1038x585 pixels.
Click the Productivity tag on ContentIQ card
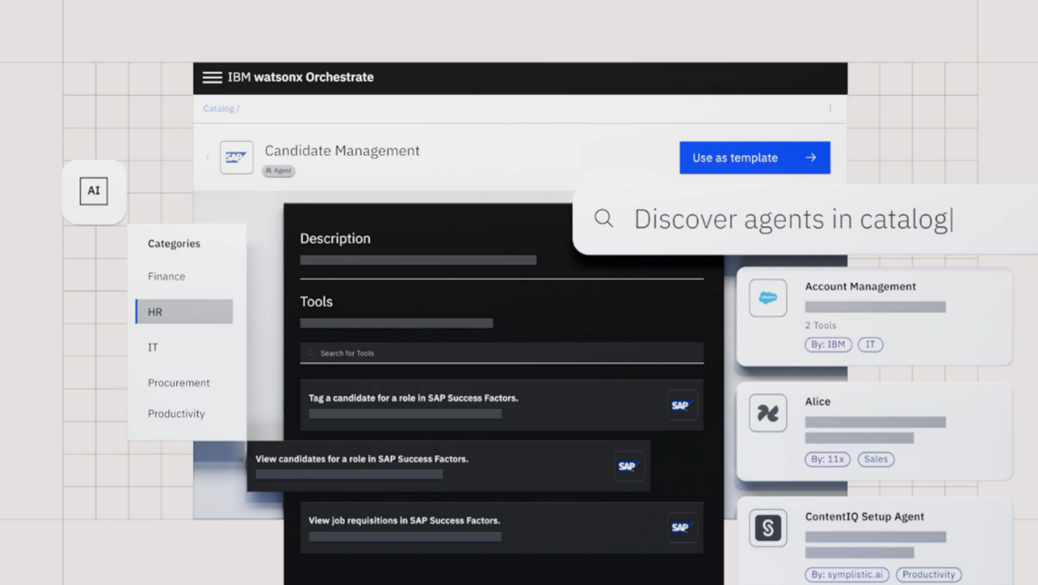(x=928, y=574)
